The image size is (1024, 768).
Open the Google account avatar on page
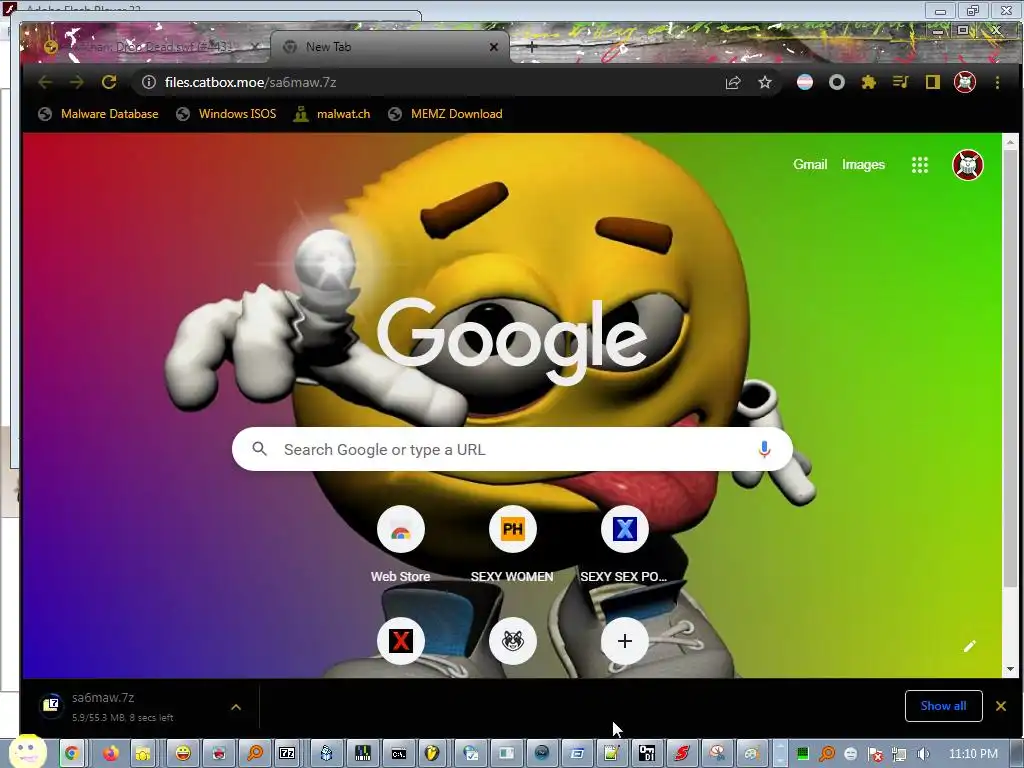click(967, 165)
